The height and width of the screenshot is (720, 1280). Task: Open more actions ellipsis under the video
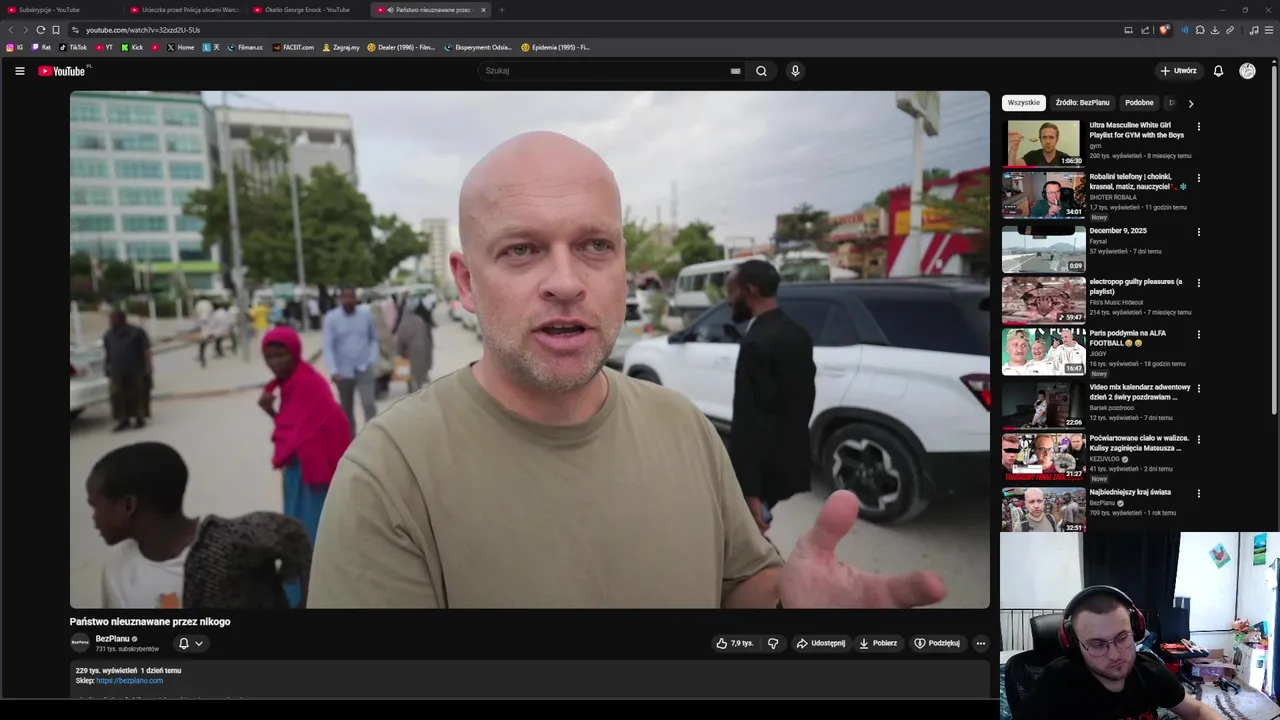click(x=981, y=643)
